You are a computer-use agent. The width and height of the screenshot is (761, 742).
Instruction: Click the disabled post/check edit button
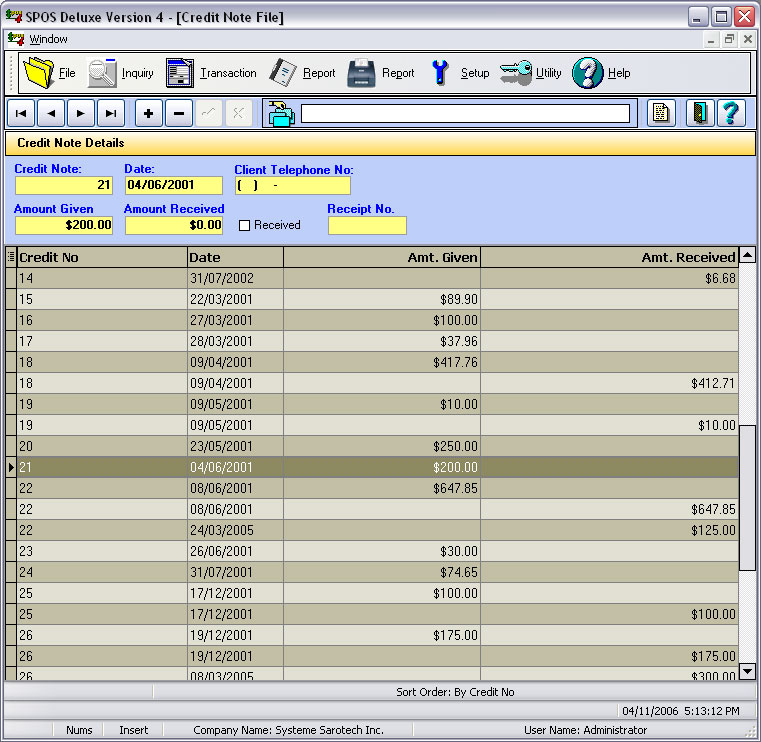[x=209, y=114]
